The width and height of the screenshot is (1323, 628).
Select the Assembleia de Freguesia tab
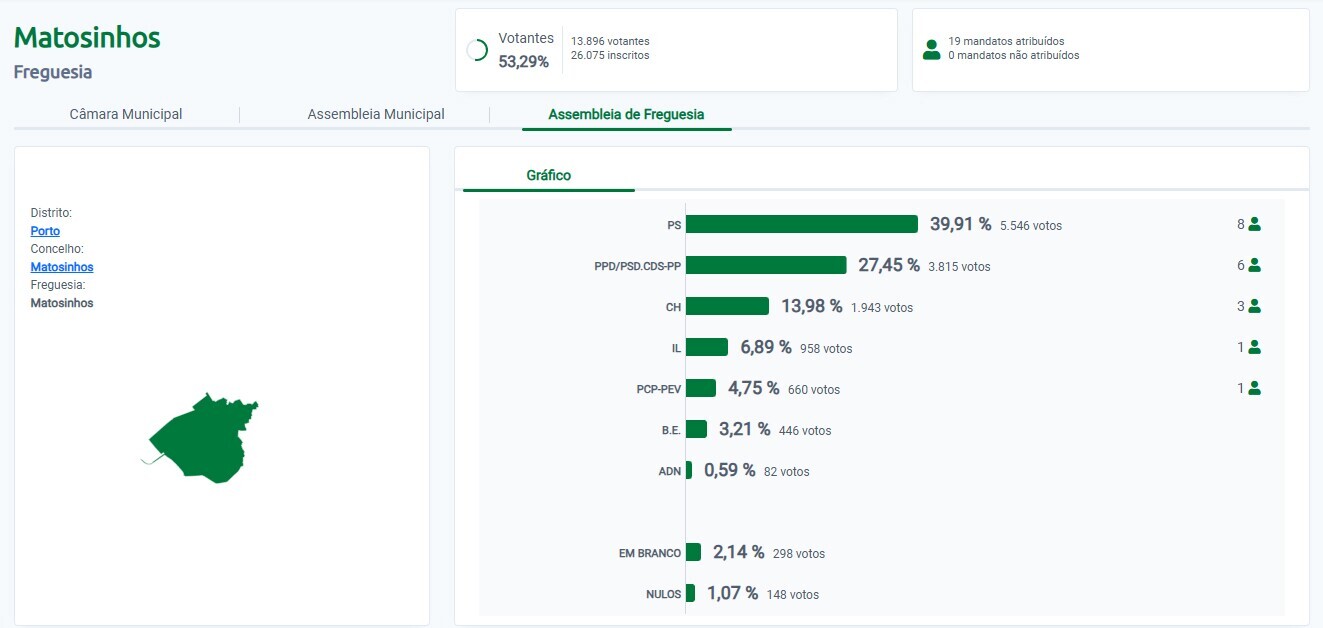(x=626, y=114)
